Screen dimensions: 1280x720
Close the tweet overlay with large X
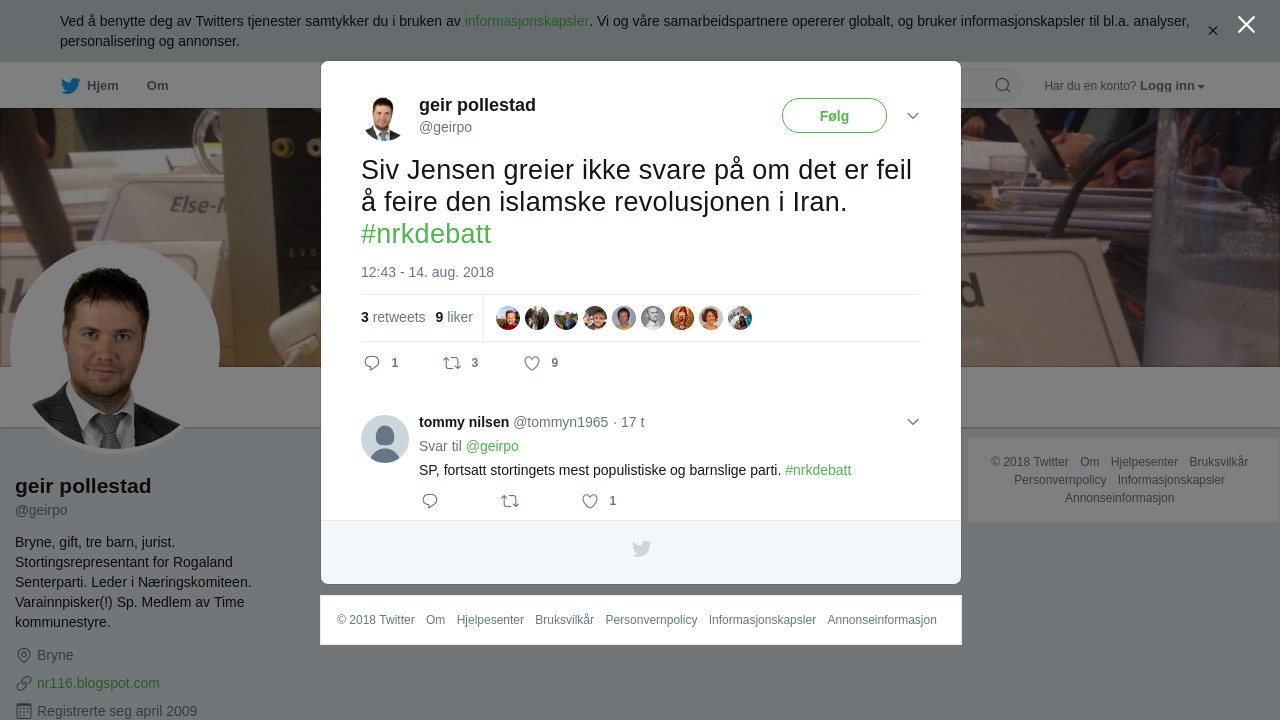click(x=1246, y=25)
